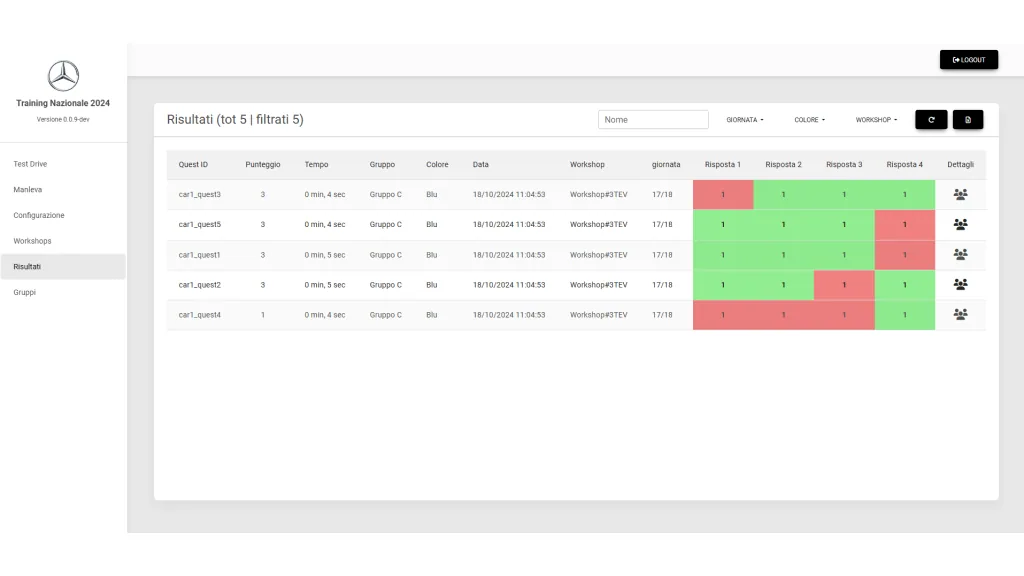The width and height of the screenshot is (1024, 576).
Task: Open group details for car1_quest4
Action: click(960, 314)
